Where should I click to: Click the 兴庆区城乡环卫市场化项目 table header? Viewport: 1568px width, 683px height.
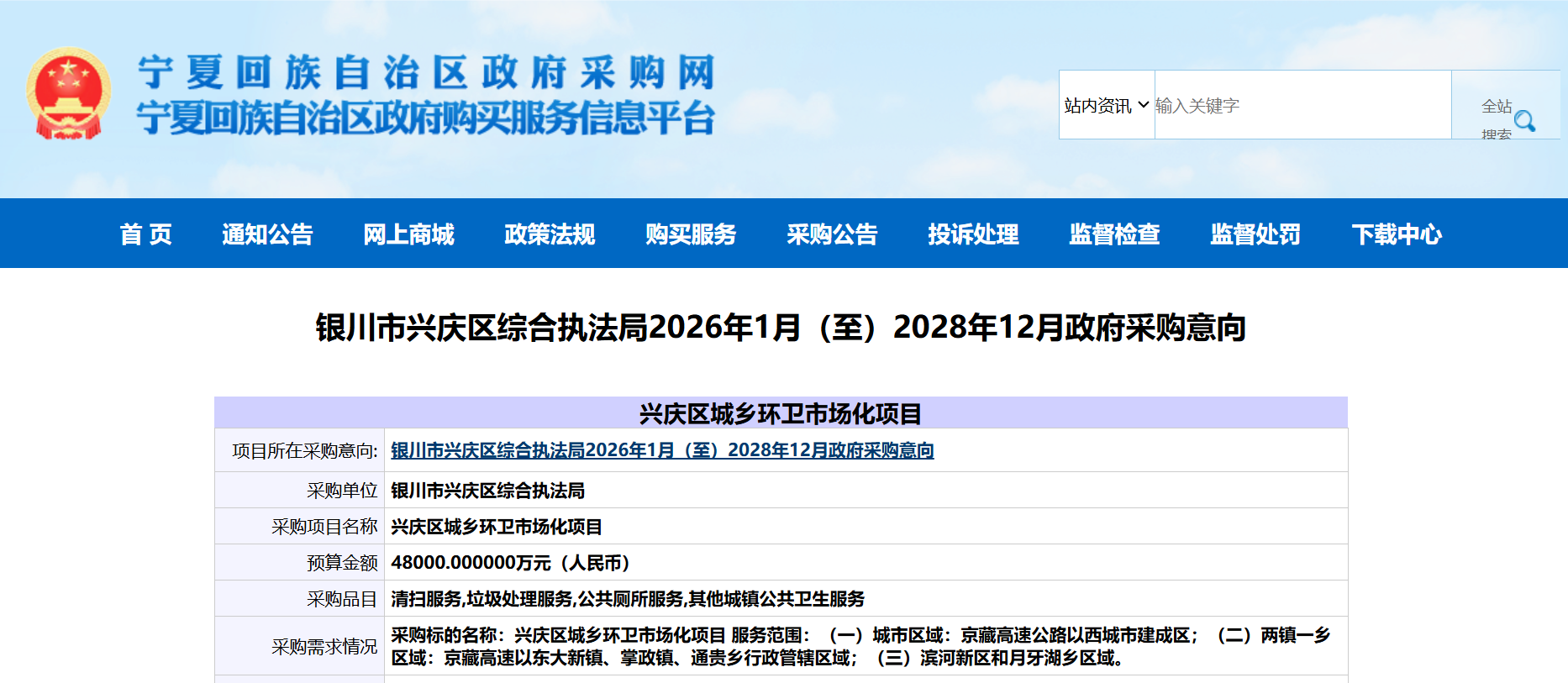click(x=781, y=413)
